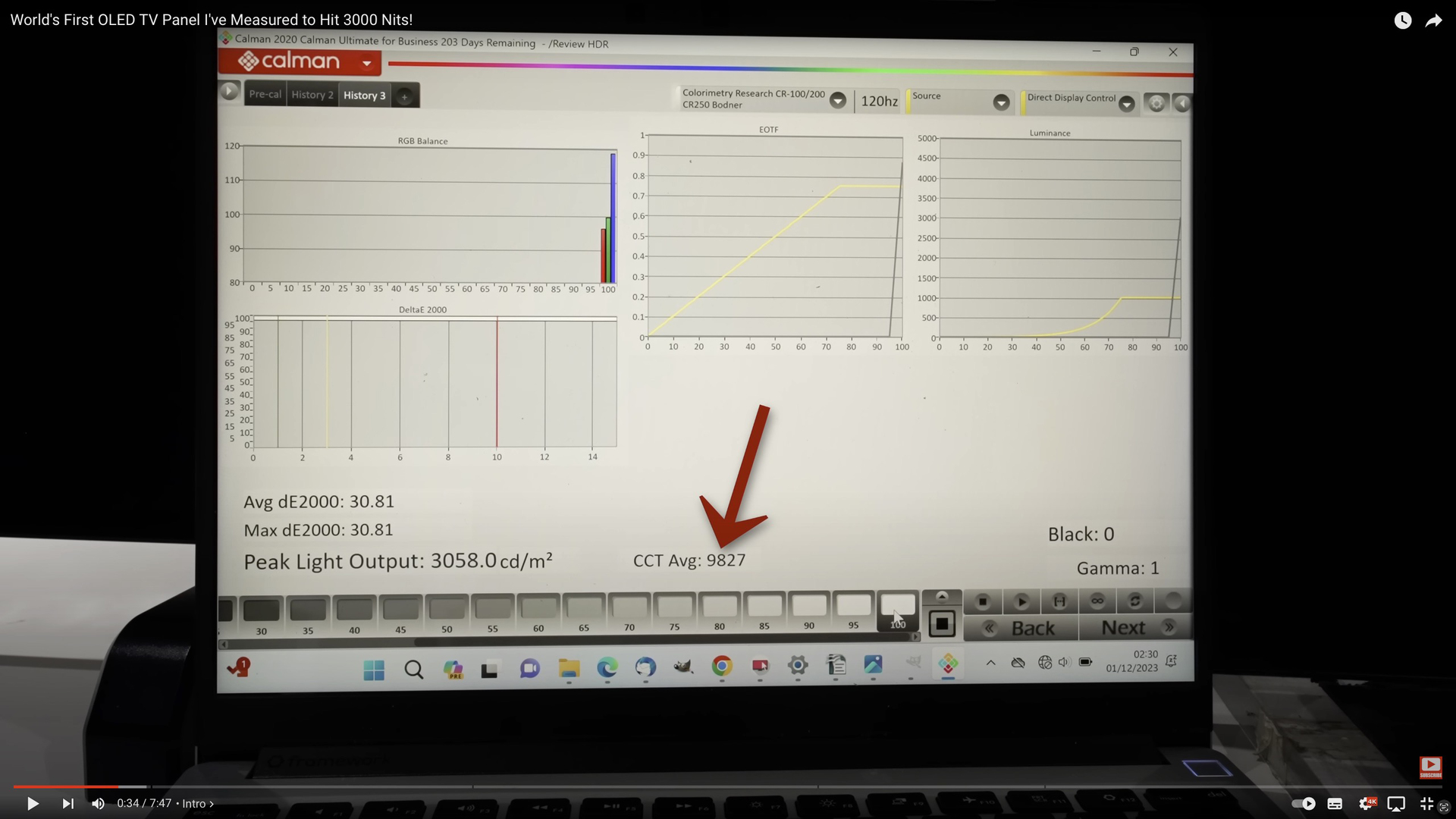Open the YouTube settings gear with 4K badge
The image size is (1456, 819).
[1367, 804]
